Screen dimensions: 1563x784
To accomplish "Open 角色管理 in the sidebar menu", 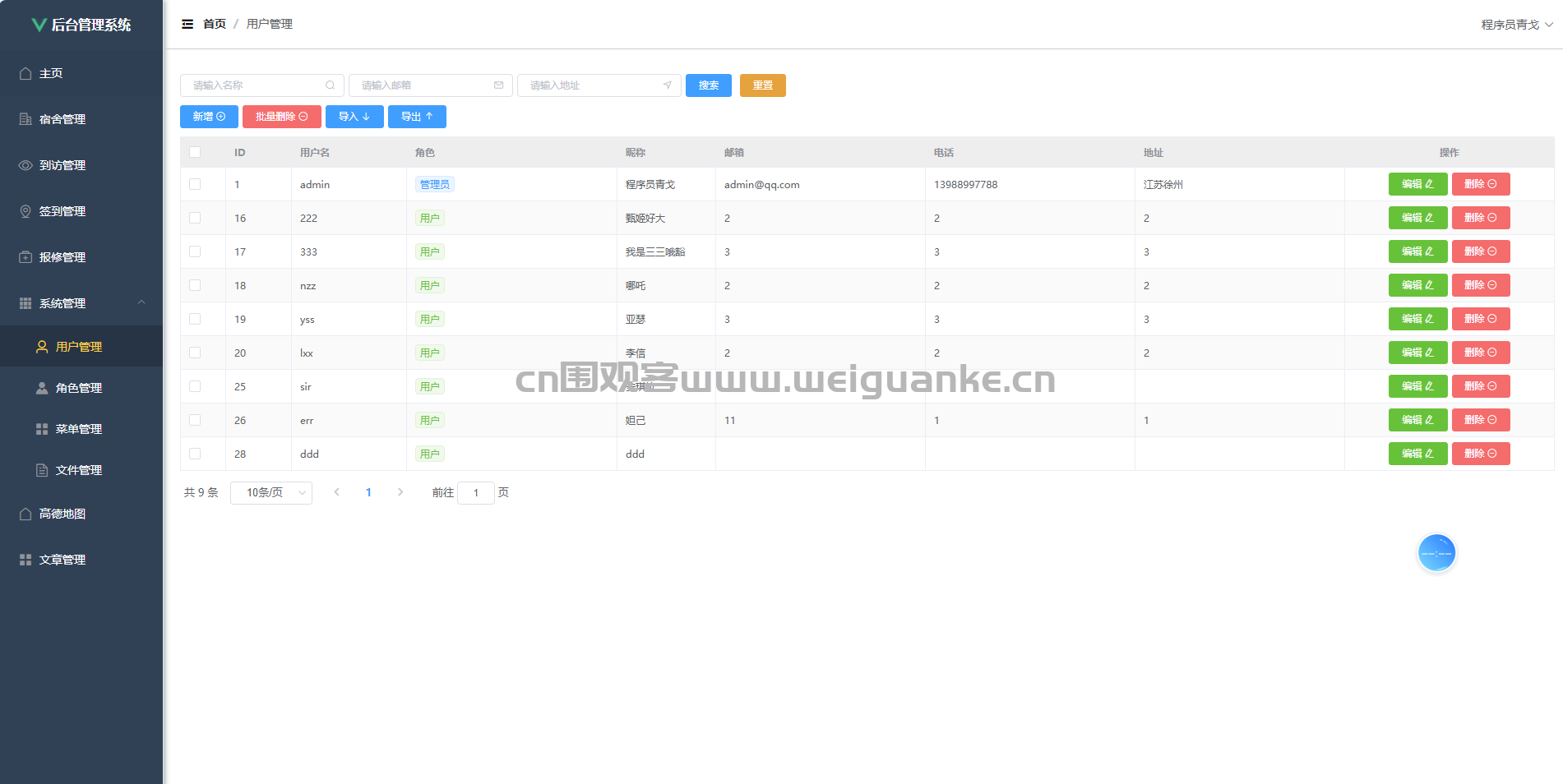I will 79,388.
